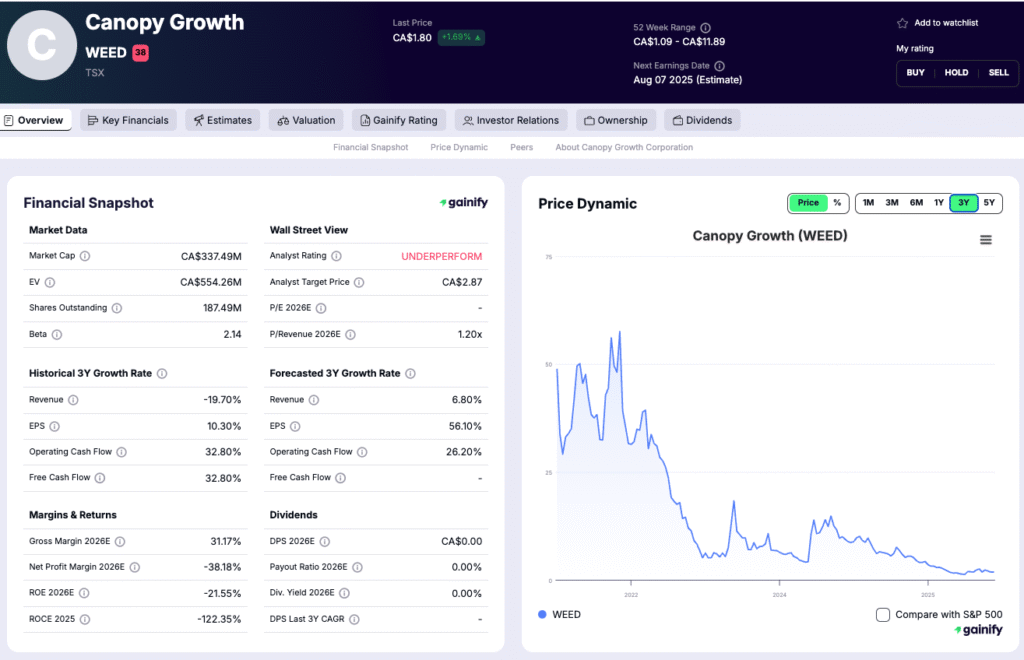The width and height of the screenshot is (1024, 660).
Task: Click the Analyst Rating info icon
Action: pyautogui.click(x=336, y=256)
